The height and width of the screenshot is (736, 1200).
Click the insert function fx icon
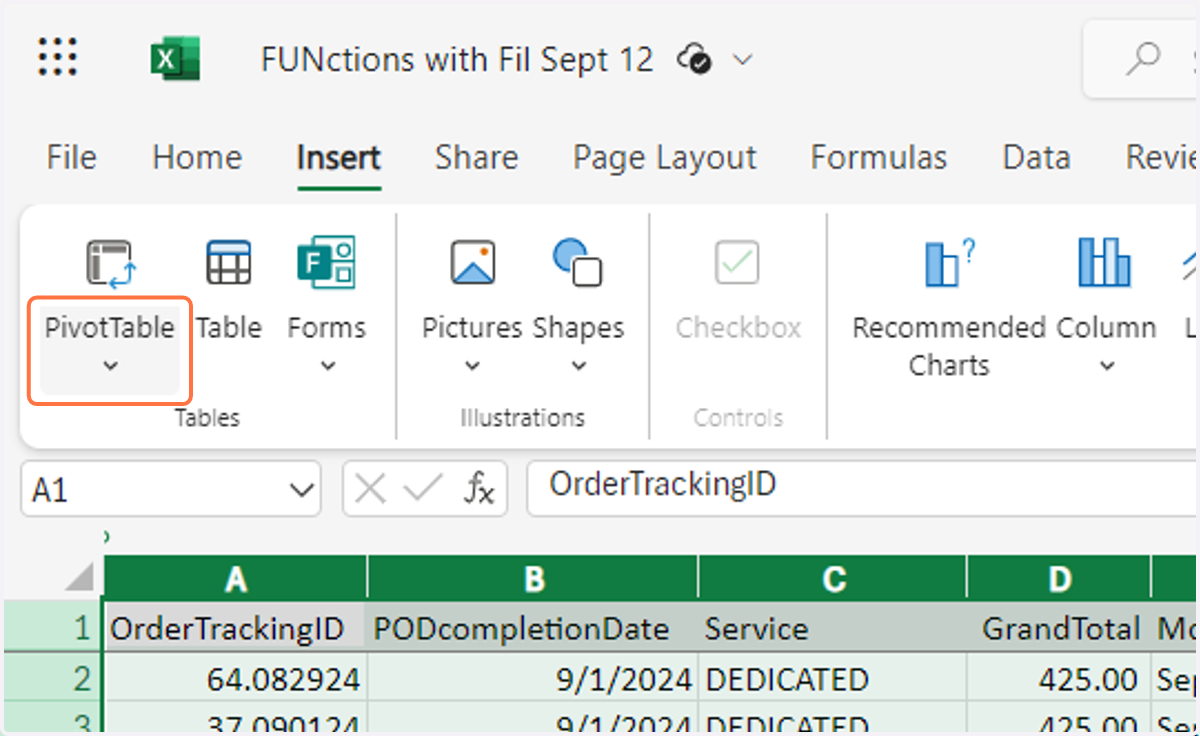click(x=479, y=489)
